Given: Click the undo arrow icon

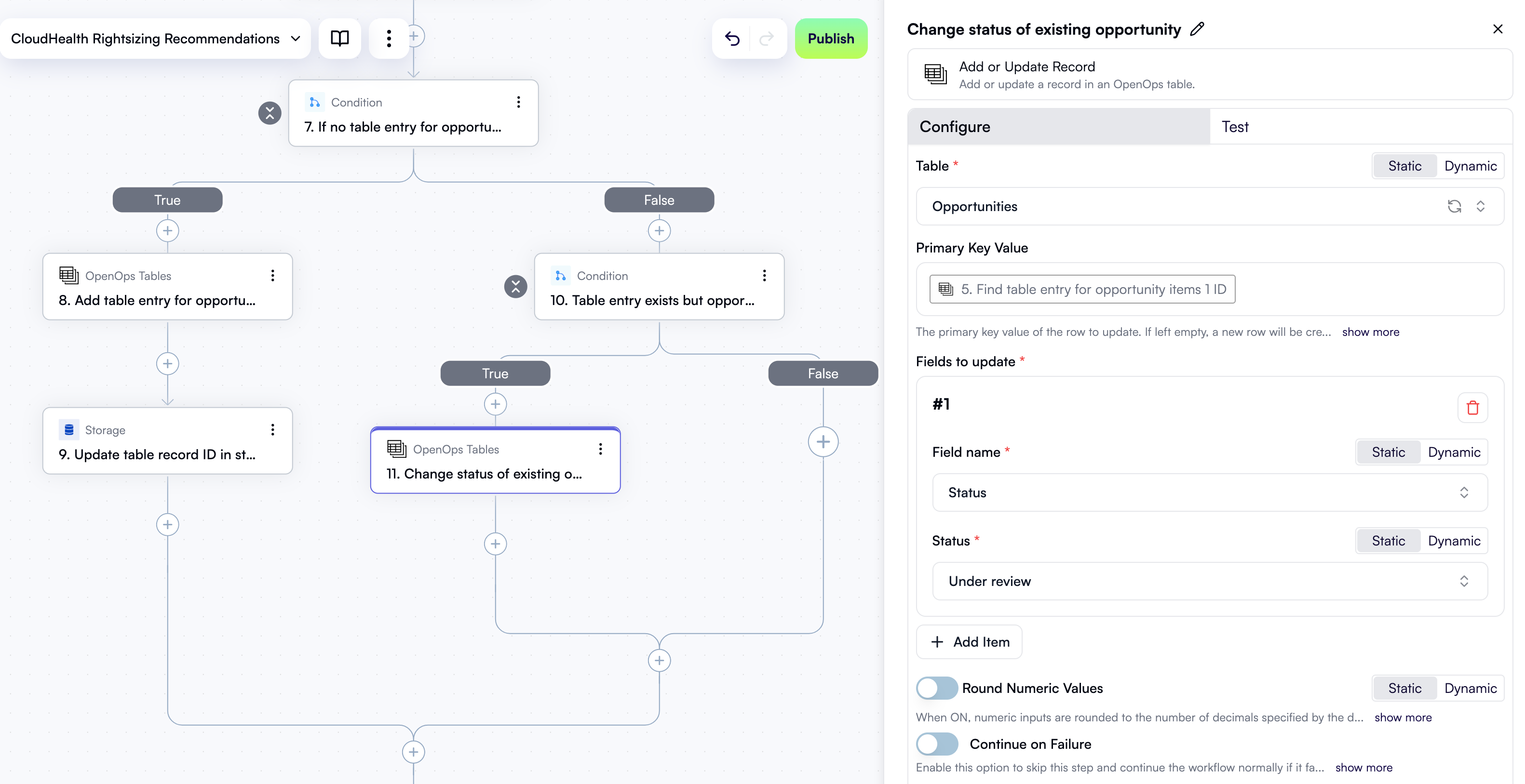Looking at the screenshot, I should tap(732, 39).
